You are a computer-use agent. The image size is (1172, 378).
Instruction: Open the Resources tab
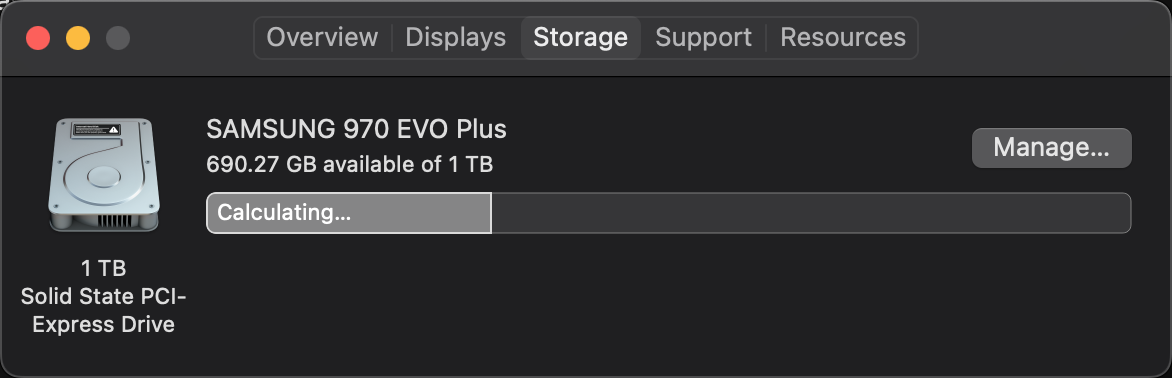(x=842, y=37)
